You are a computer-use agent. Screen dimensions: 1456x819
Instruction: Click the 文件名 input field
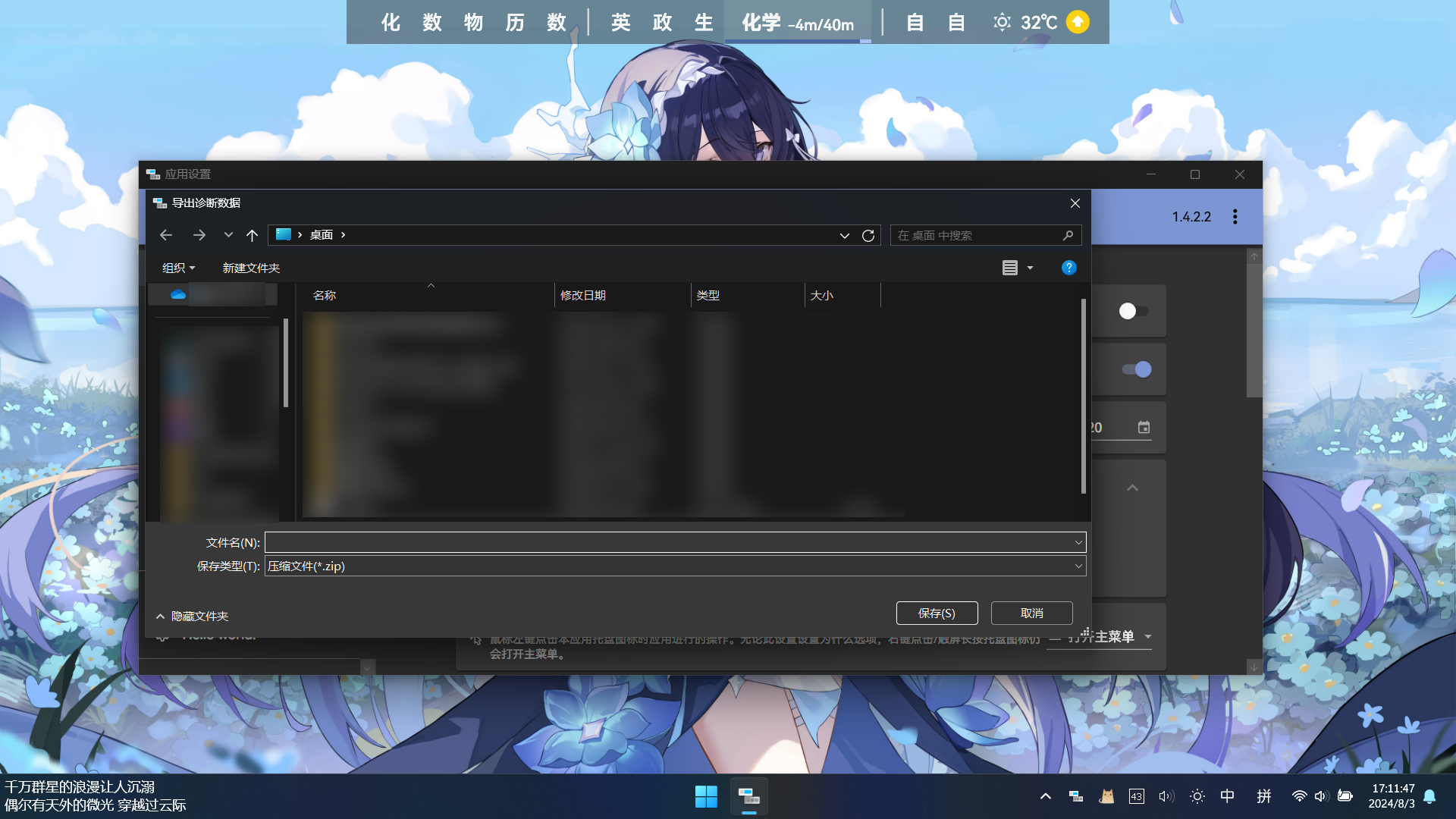(667, 542)
